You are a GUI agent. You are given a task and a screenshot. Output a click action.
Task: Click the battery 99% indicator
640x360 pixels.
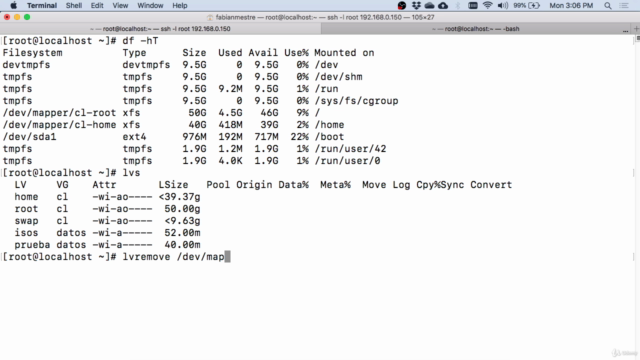(x=527, y=5)
